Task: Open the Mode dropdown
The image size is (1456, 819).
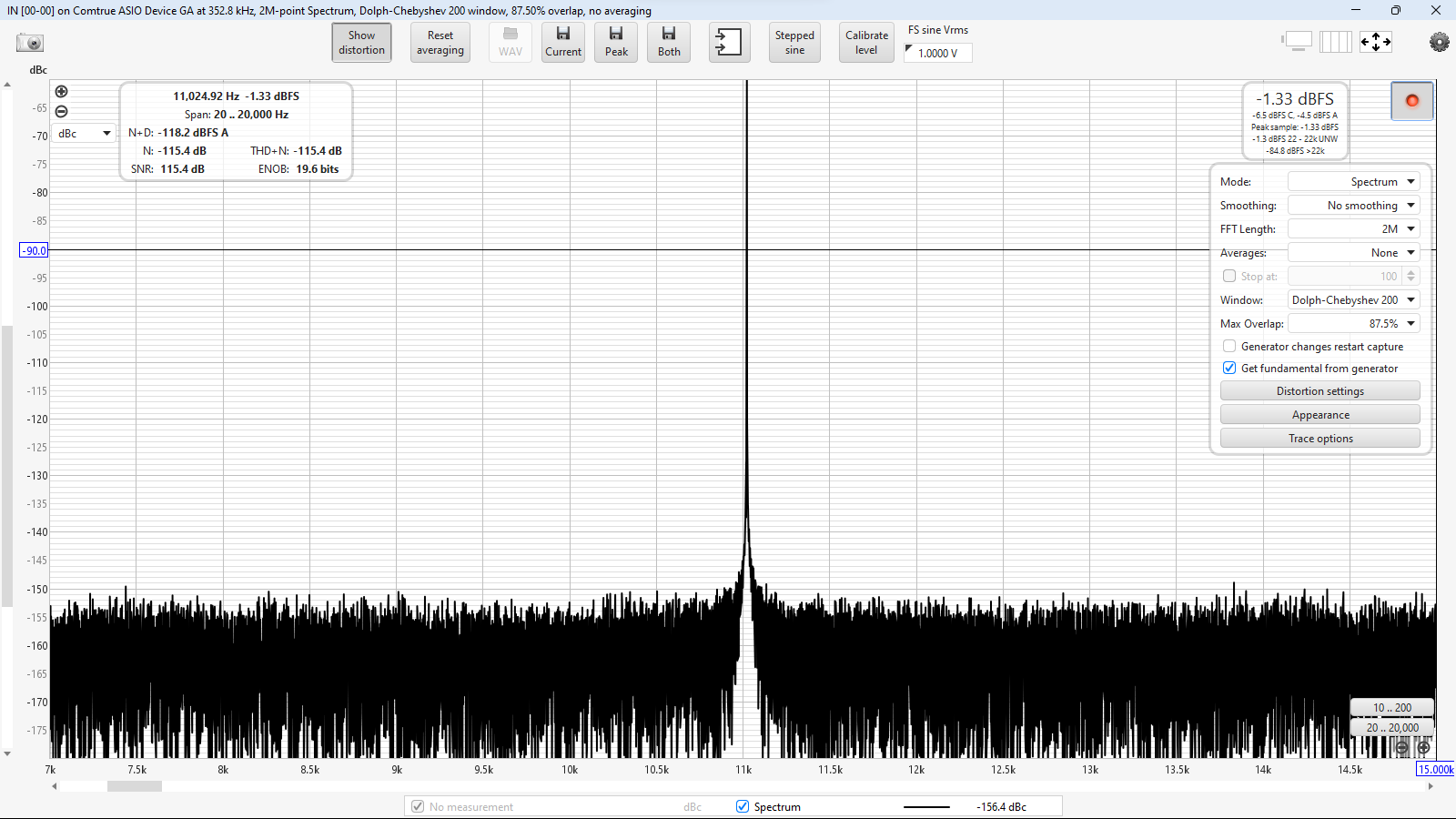Action: click(x=1353, y=182)
